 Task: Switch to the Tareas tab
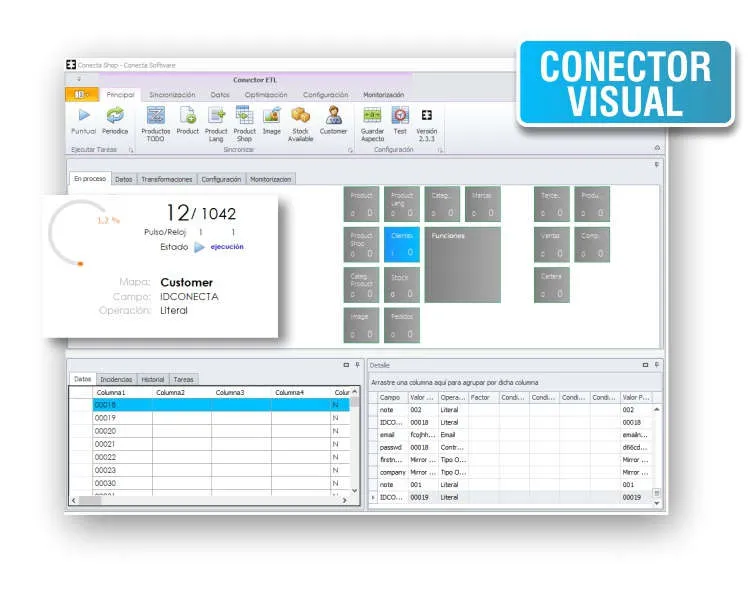click(183, 379)
